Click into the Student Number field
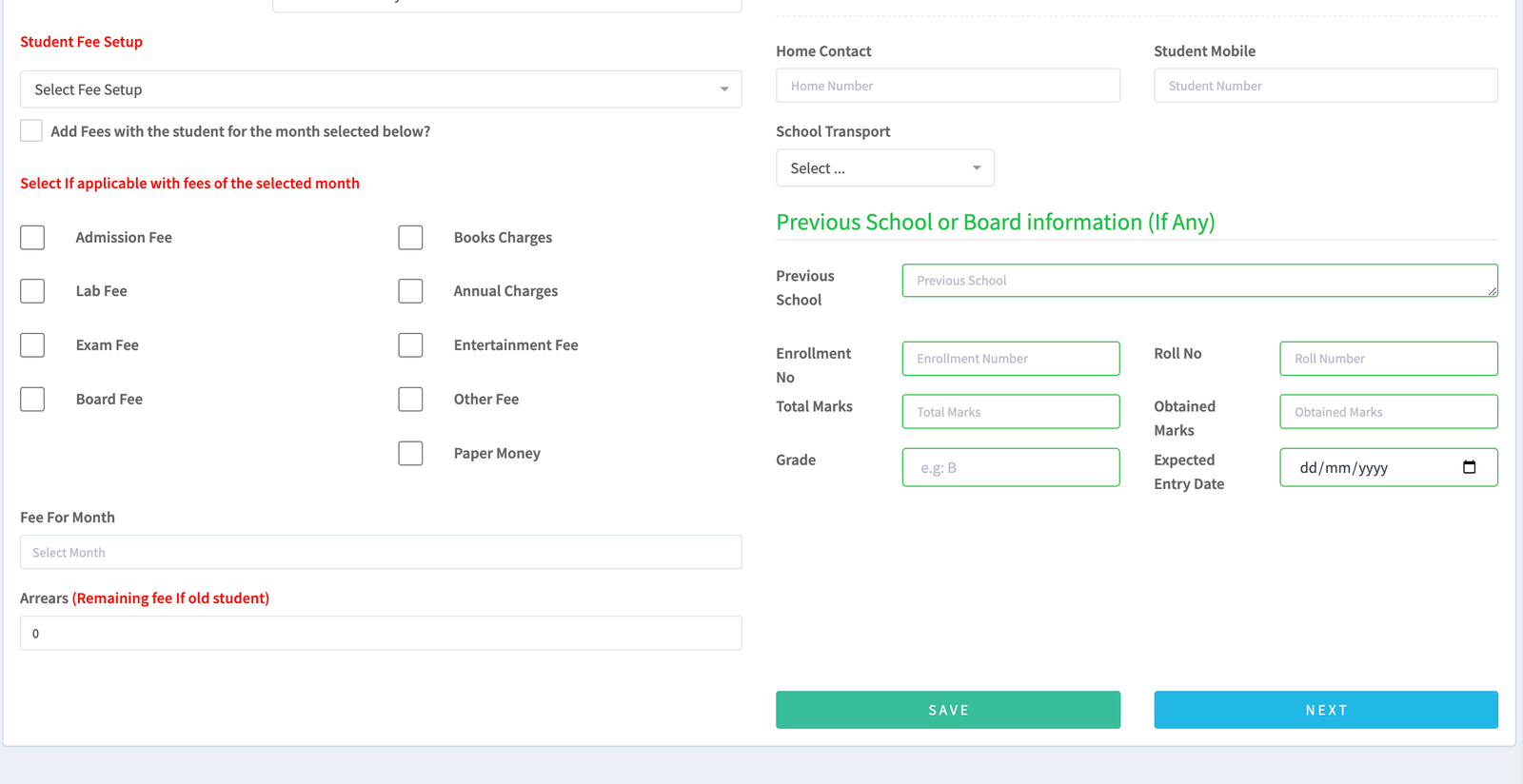Viewport: 1523px width, 784px height. [x=1326, y=86]
